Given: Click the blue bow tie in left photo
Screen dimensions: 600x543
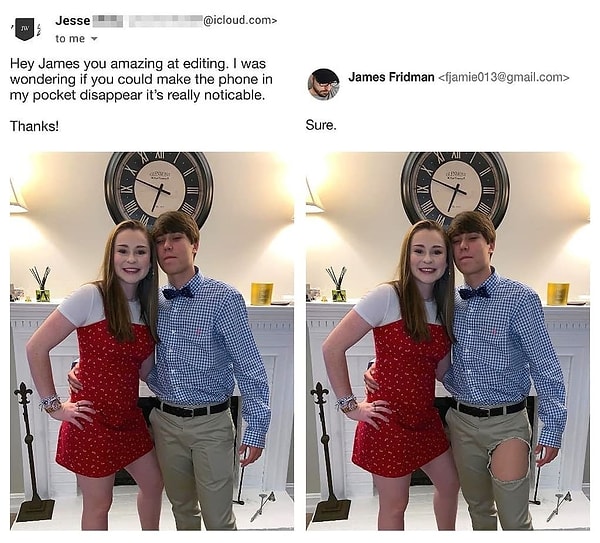Looking at the screenshot, I should pyautogui.click(x=177, y=292).
